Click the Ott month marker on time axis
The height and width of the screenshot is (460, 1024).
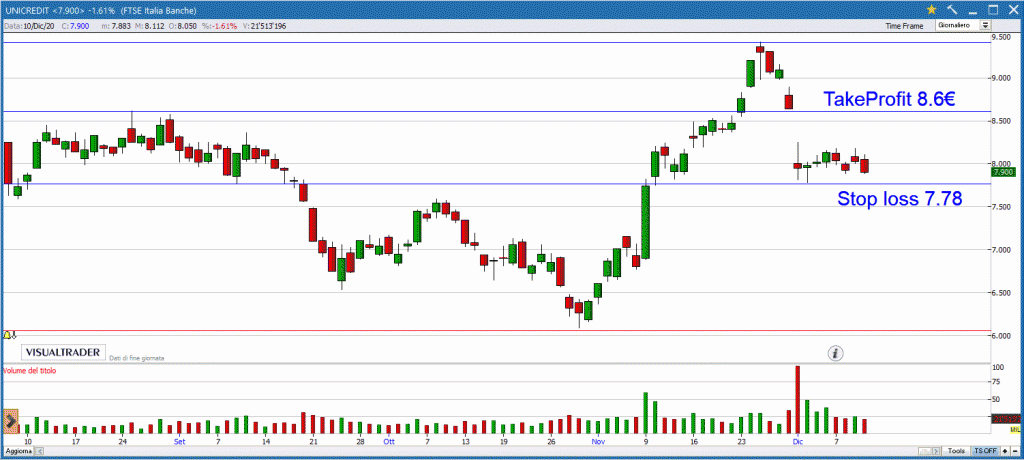[x=389, y=442]
